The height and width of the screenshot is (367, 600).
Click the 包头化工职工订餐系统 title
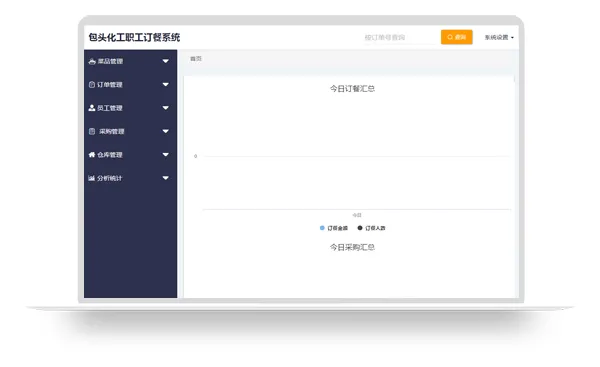[134, 38]
